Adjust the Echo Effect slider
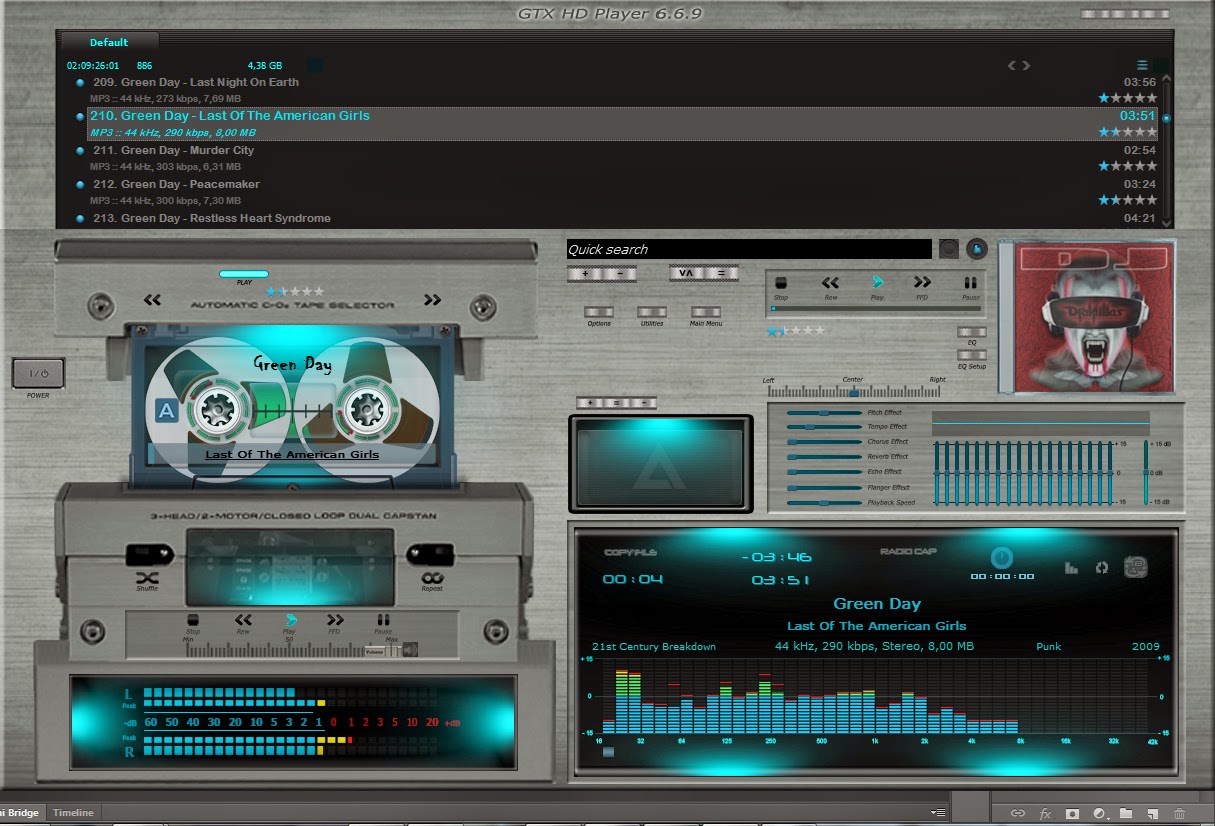1215x826 pixels. tap(825, 472)
